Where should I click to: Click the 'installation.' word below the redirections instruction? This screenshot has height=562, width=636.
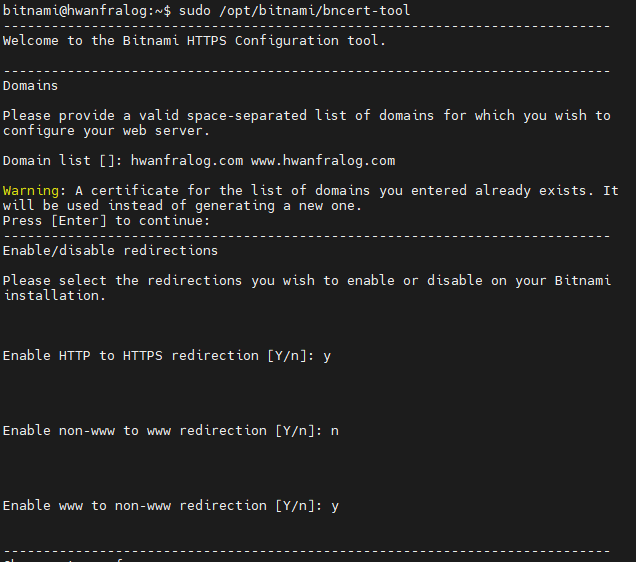click(x=54, y=295)
